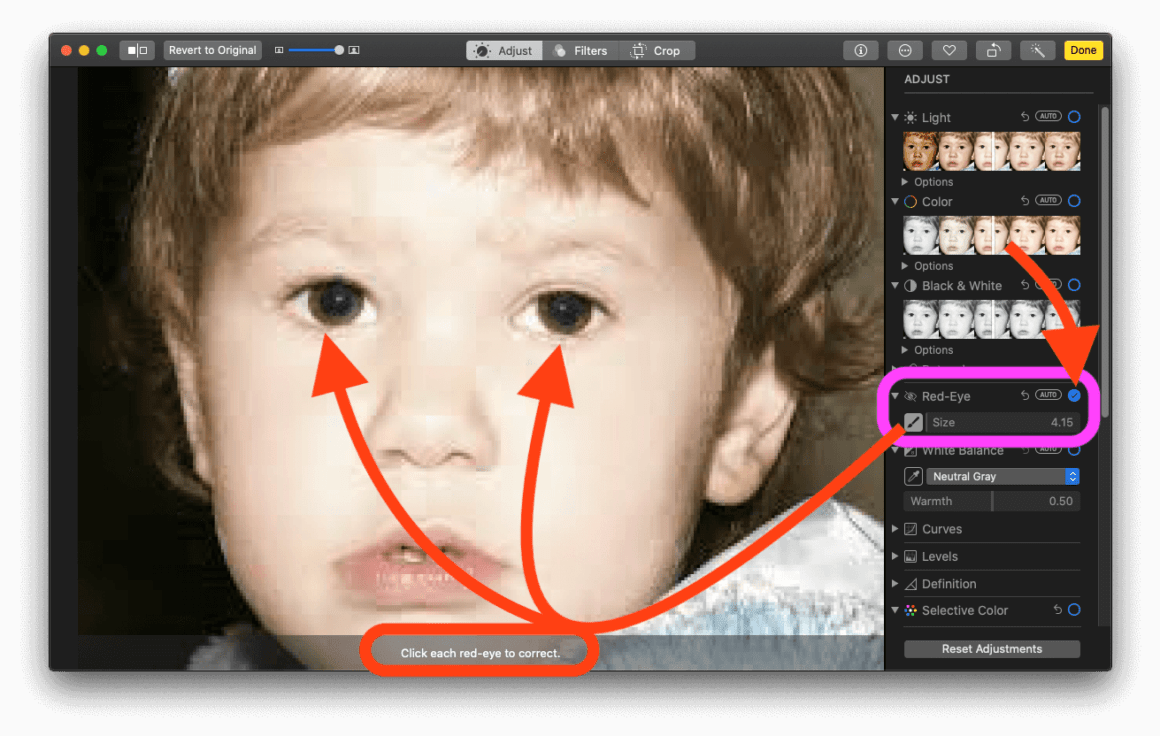This screenshot has width=1160, height=736.
Task: Switch to the Crop tab
Action: pos(657,50)
